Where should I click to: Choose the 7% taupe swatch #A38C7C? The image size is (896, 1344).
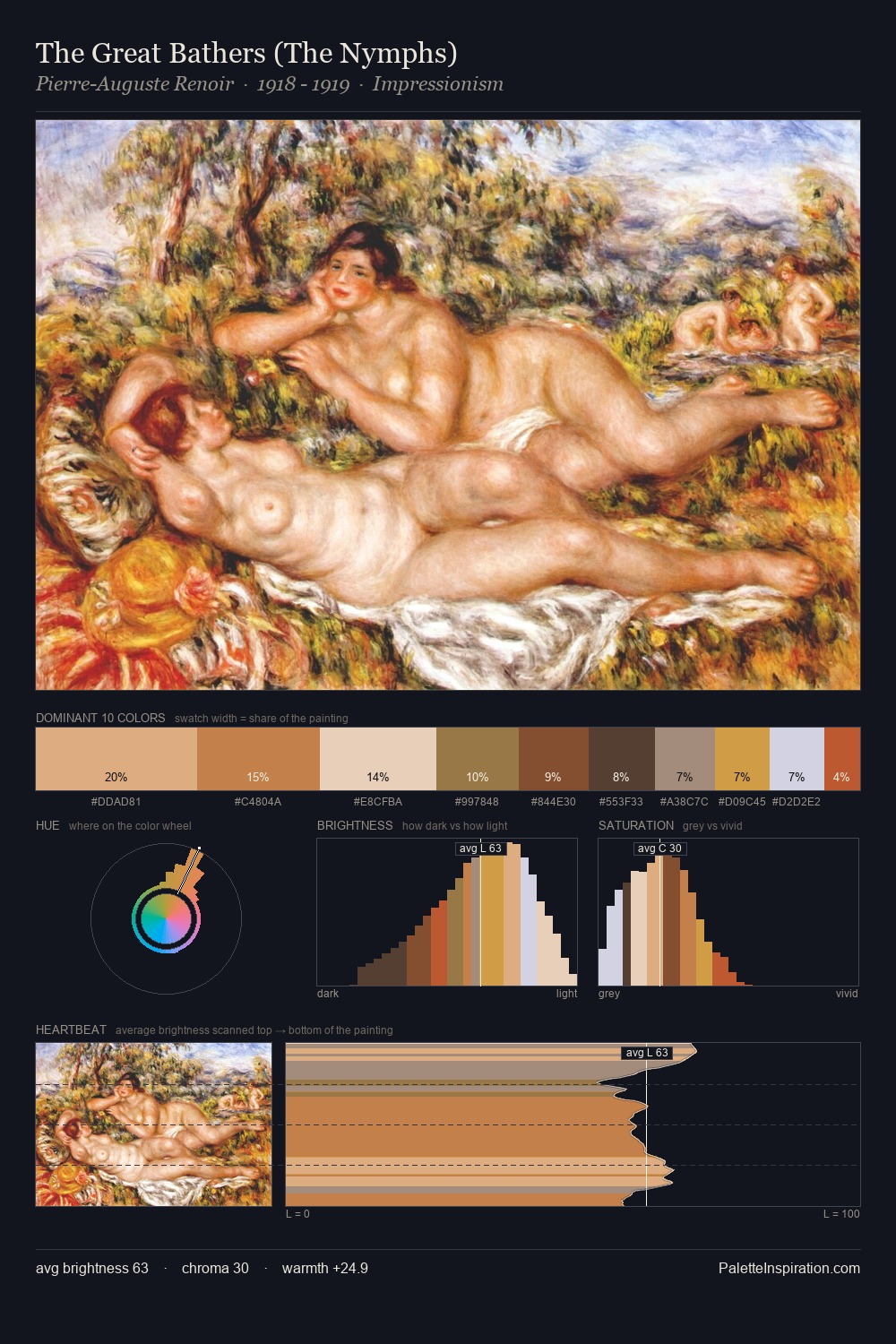pos(685,759)
